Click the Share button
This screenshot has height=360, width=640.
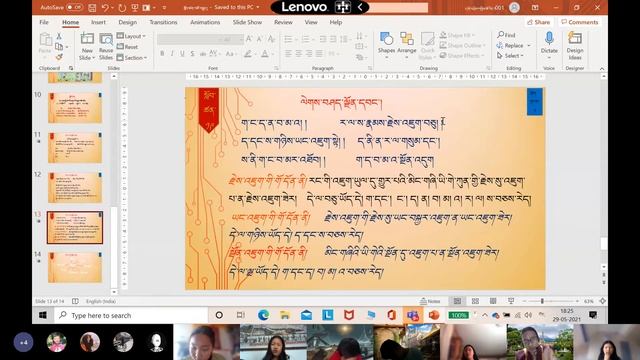[538, 22]
